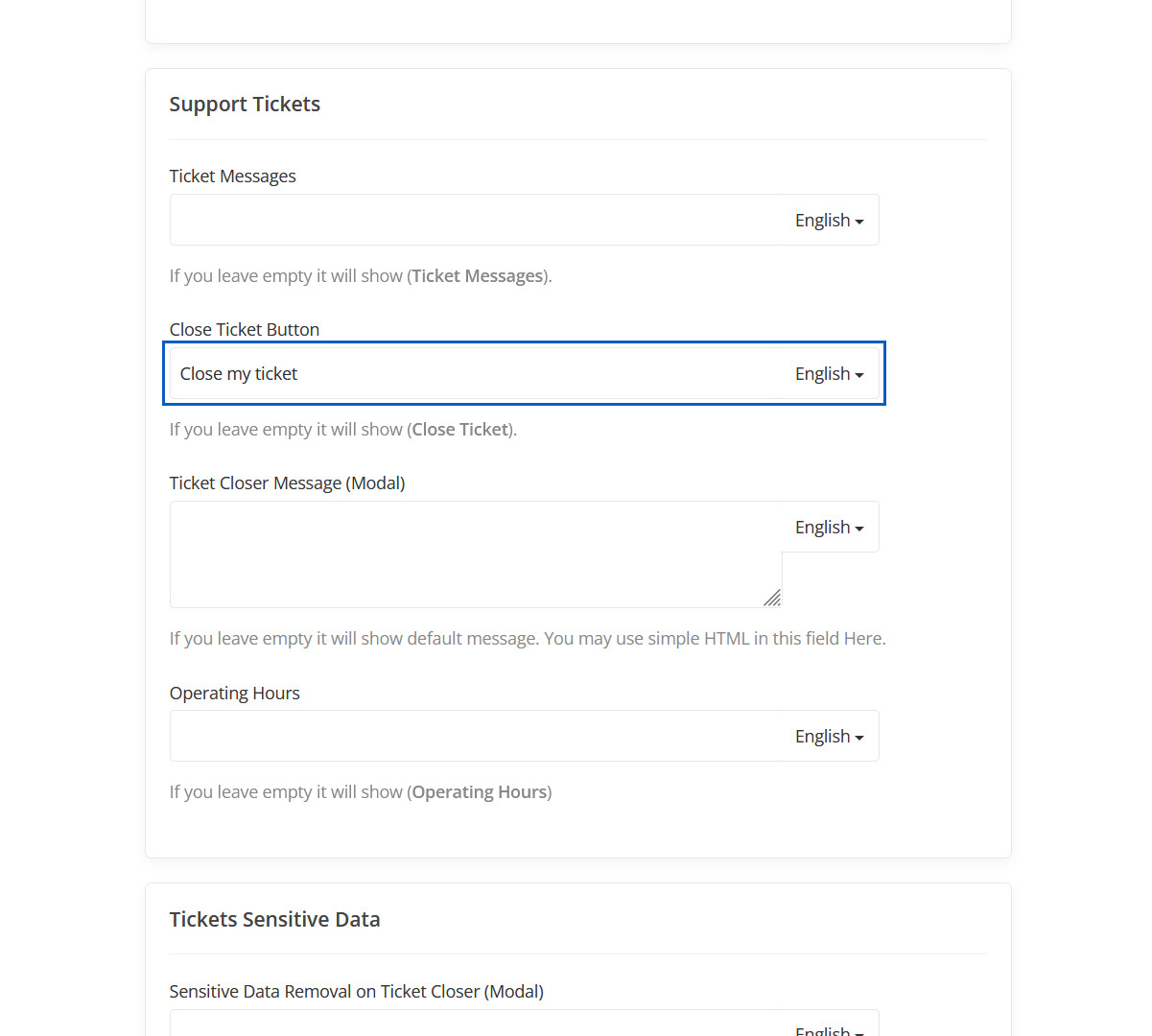Image resolution: width=1152 pixels, height=1036 pixels.
Task: Expand language dropdown beside 'Close my ticket'
Action: click(x=829, y=374)
